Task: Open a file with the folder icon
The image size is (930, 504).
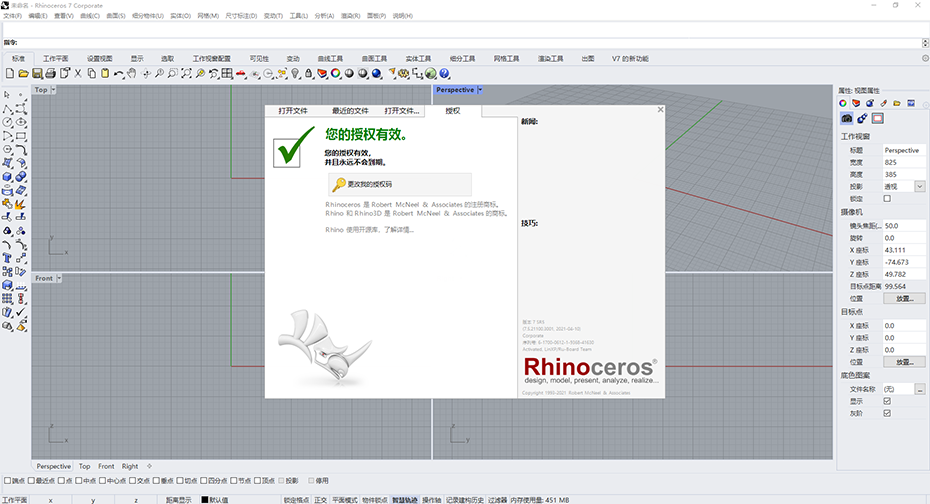Action: point(23,74)
